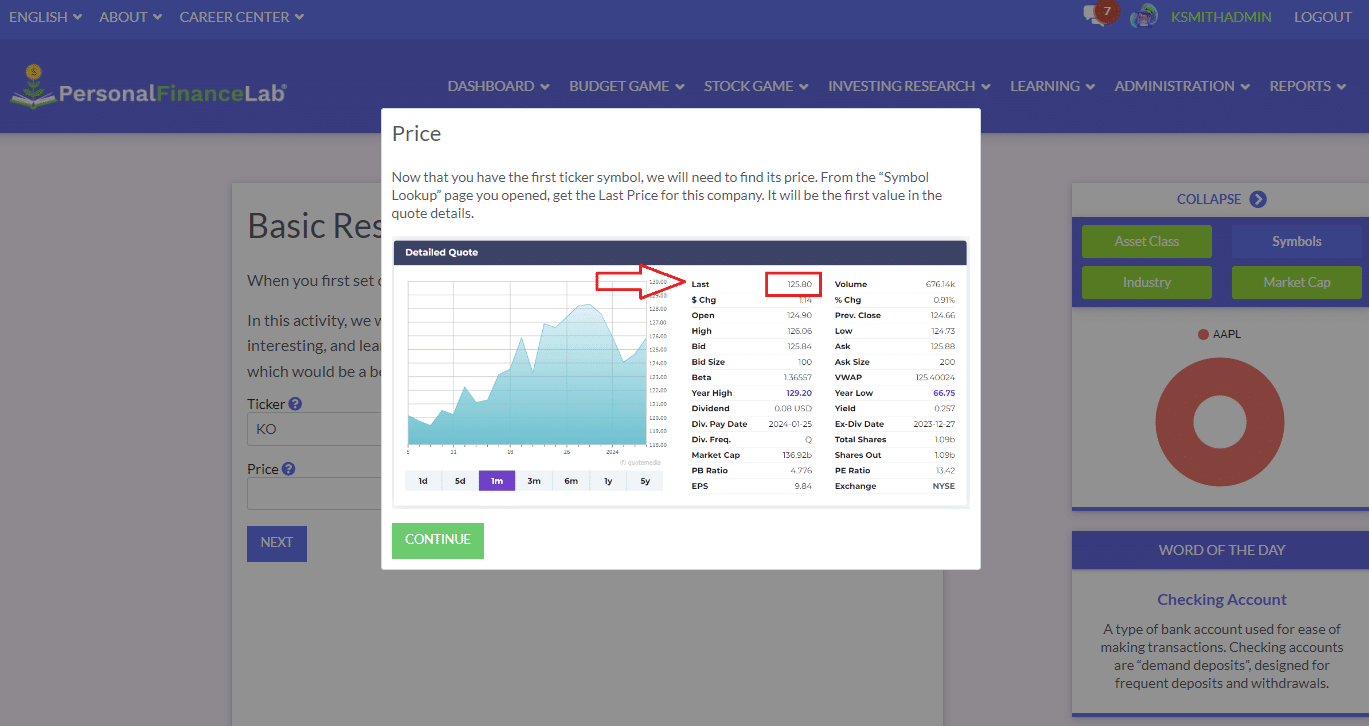Open the Checking Account definition link
Image resolution: width=1369 pixels, height=726 pixels.
tap(1221, 599)
